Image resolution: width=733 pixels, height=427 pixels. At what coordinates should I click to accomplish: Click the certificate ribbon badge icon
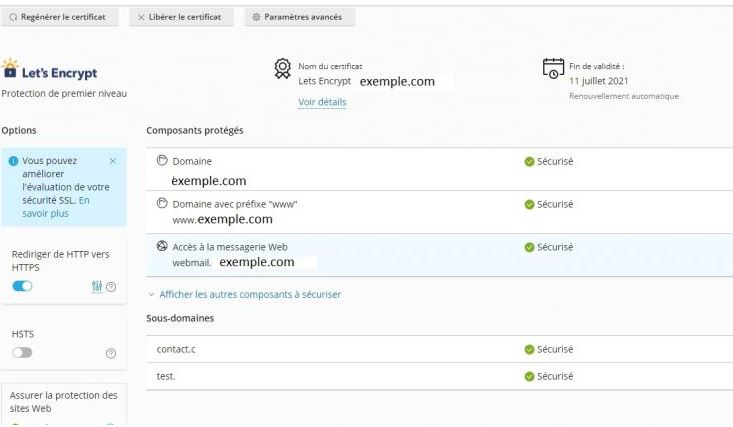pos(283,68)
